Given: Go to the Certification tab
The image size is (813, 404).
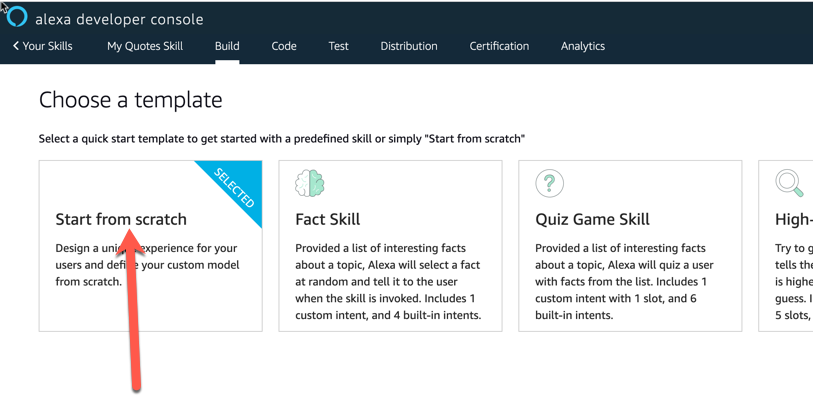Looking at the screenshot, I should coord(499,46).
